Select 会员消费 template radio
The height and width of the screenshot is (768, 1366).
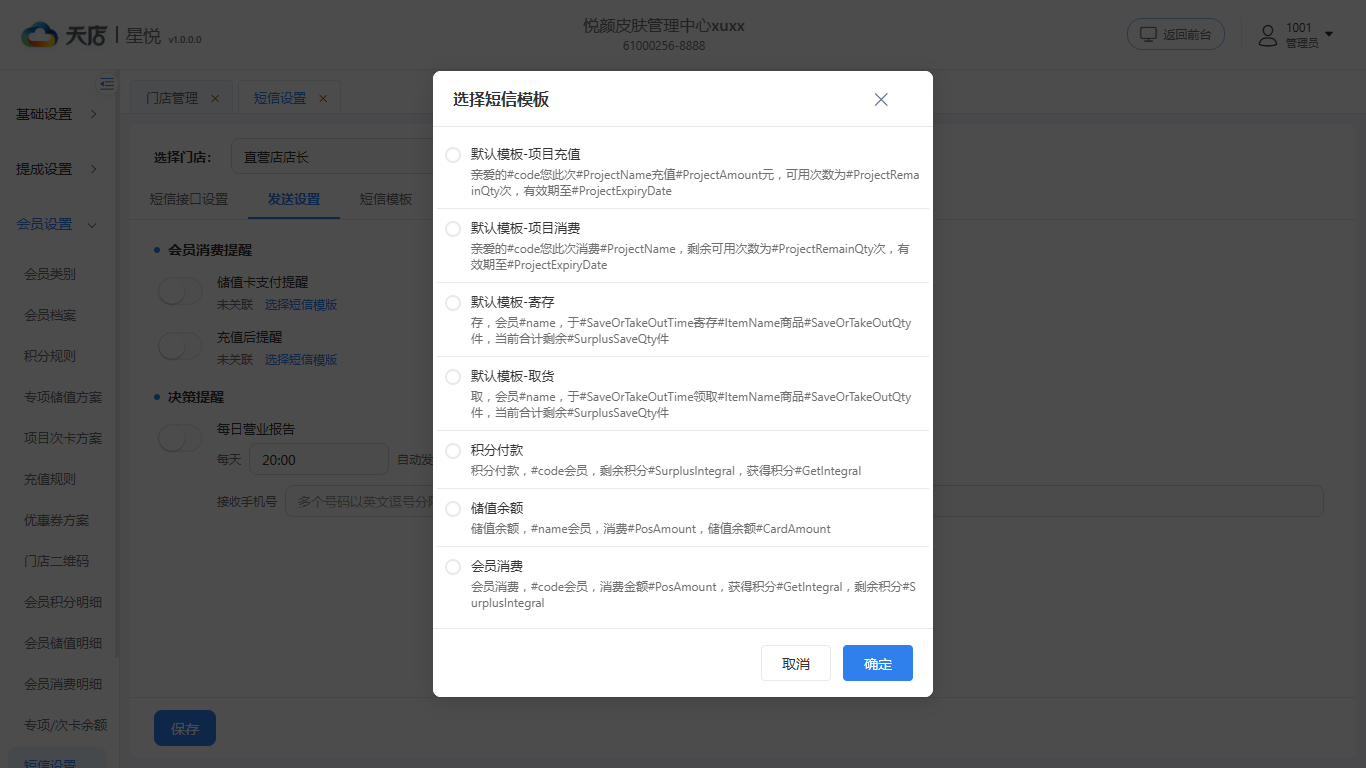pos(453,567)
